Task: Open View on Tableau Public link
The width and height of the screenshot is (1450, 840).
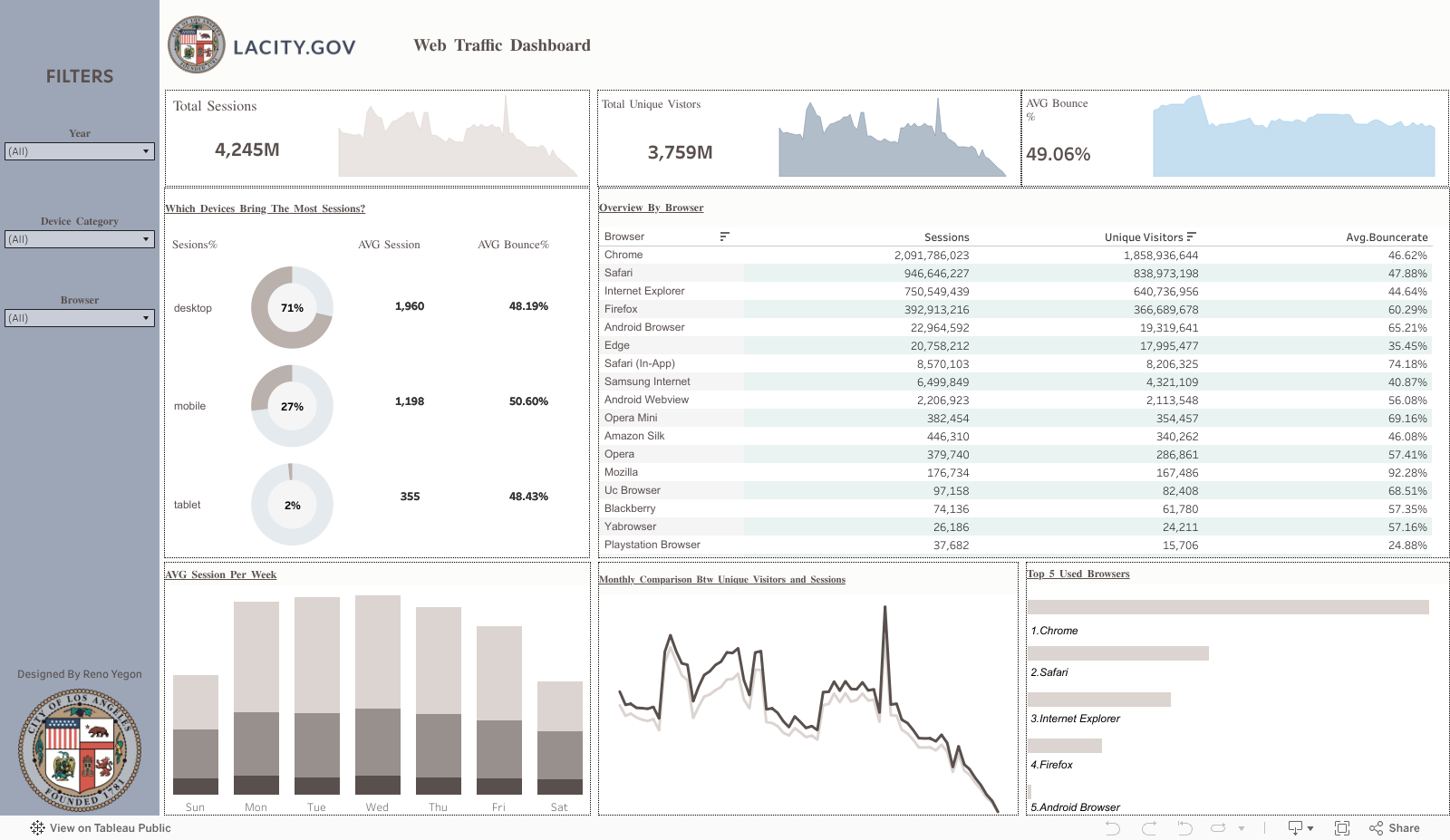Action: pyautogui.click(x=110, y=828)
